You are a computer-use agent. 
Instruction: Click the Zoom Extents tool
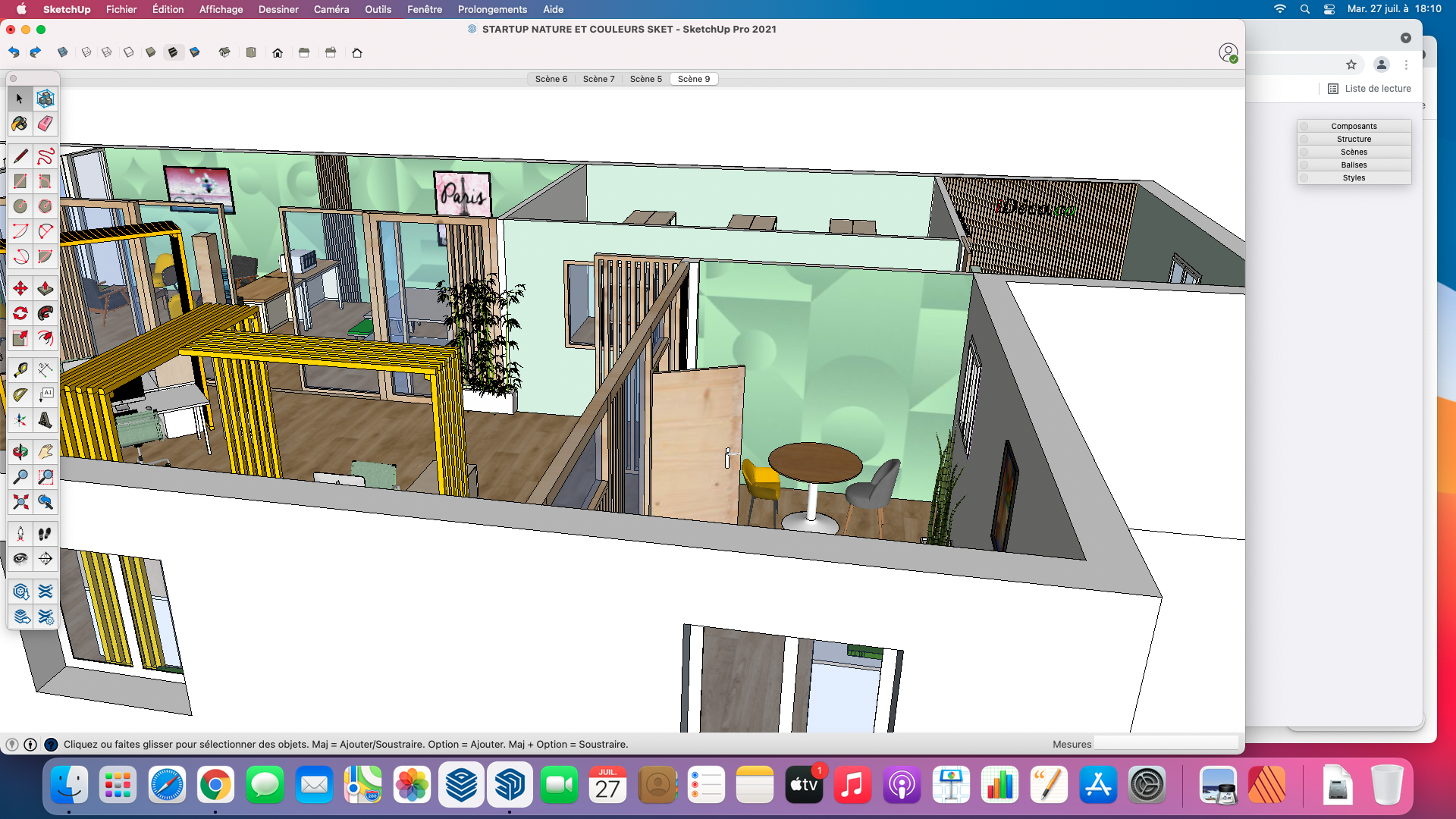(x=20, y=502)
